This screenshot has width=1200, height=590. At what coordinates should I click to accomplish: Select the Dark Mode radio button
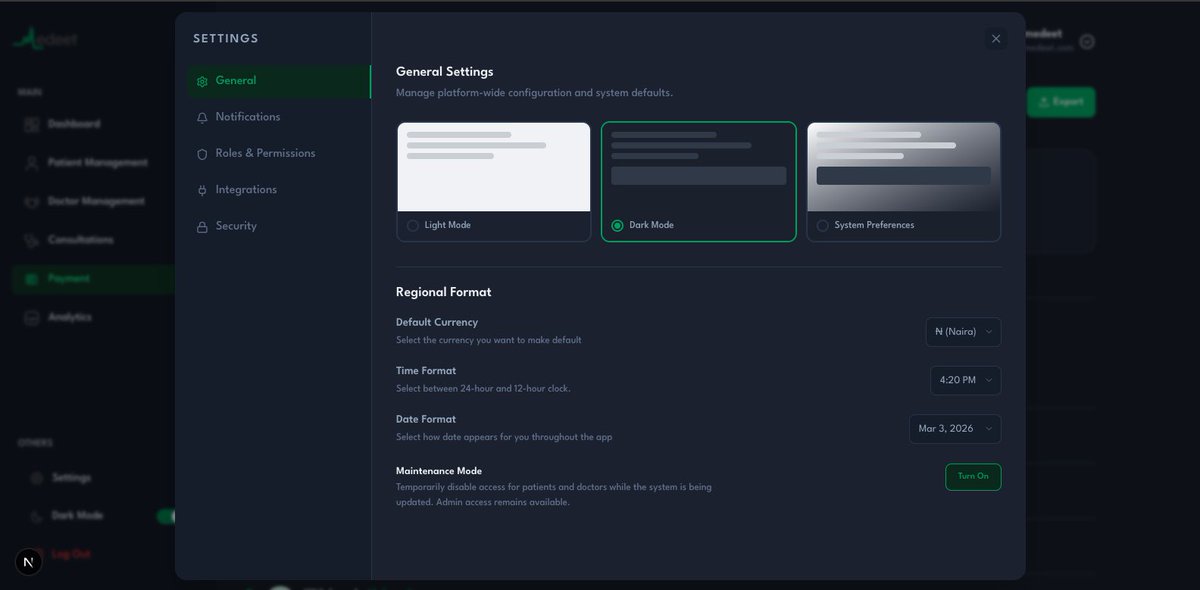pos(617,226)
